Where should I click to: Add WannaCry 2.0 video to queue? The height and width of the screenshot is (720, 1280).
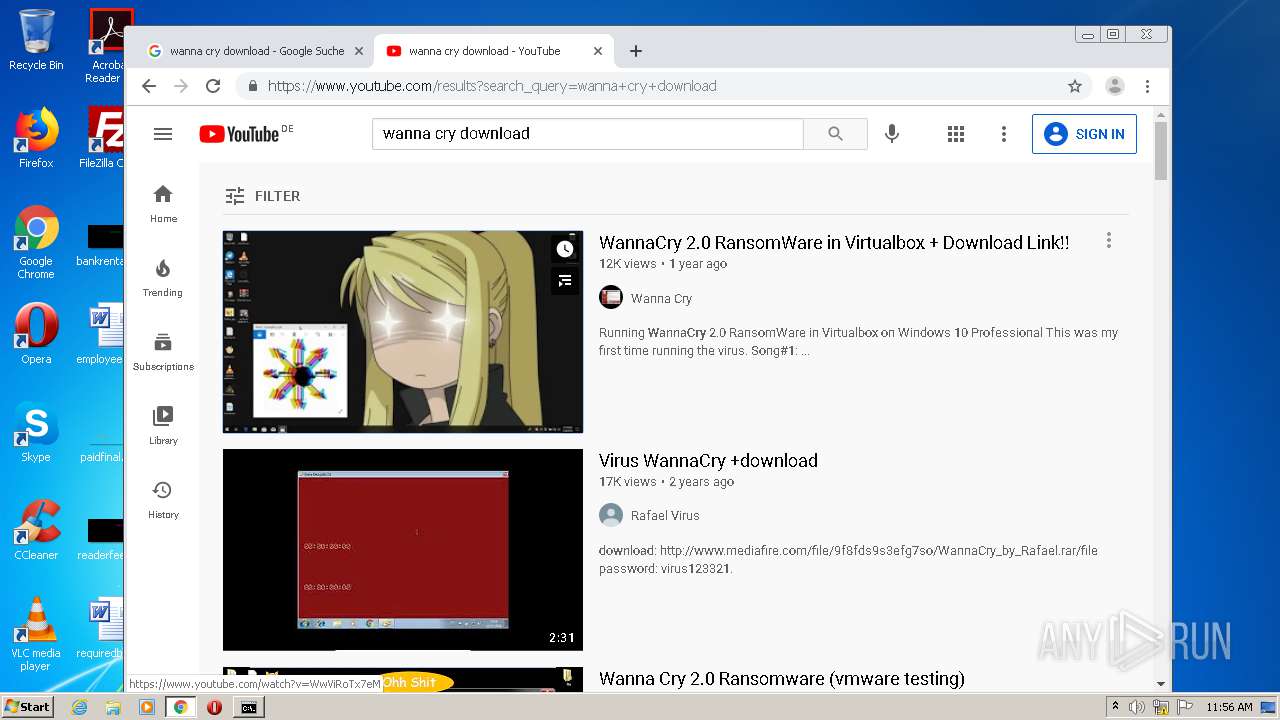coord(565,281)
